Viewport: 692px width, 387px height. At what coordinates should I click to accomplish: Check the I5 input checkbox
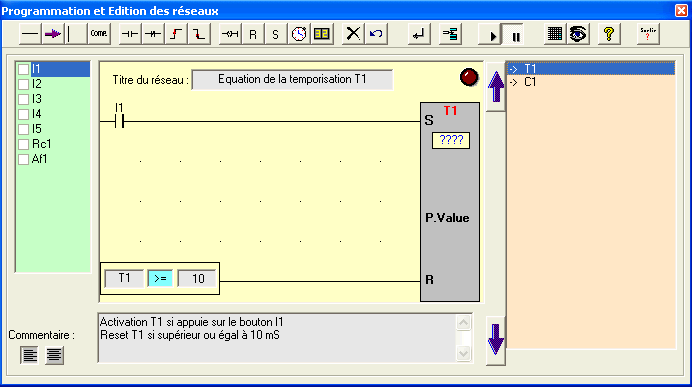coord(23,129)
